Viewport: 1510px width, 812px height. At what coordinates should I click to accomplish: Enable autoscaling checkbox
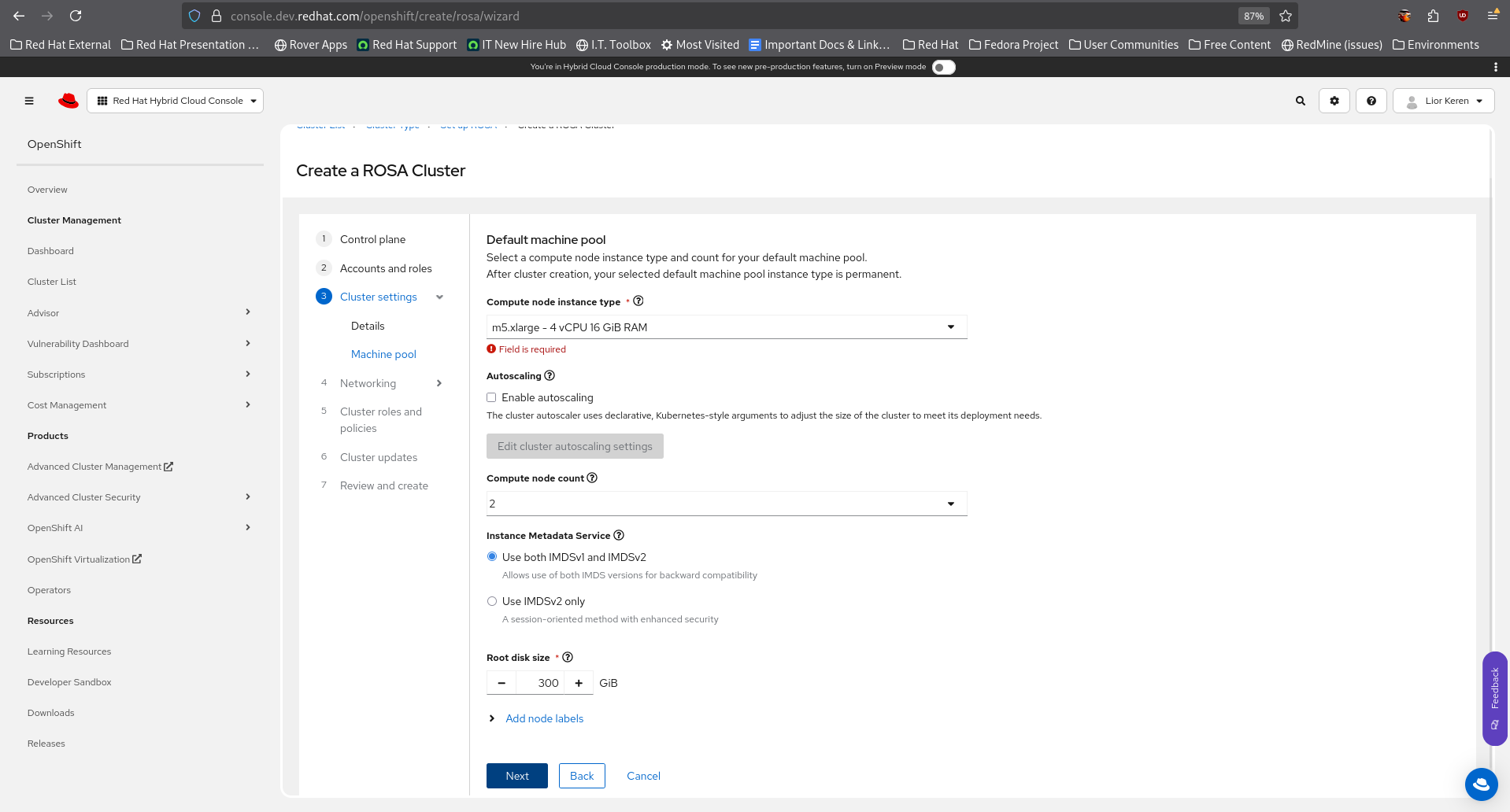click(x=491, y=397)
